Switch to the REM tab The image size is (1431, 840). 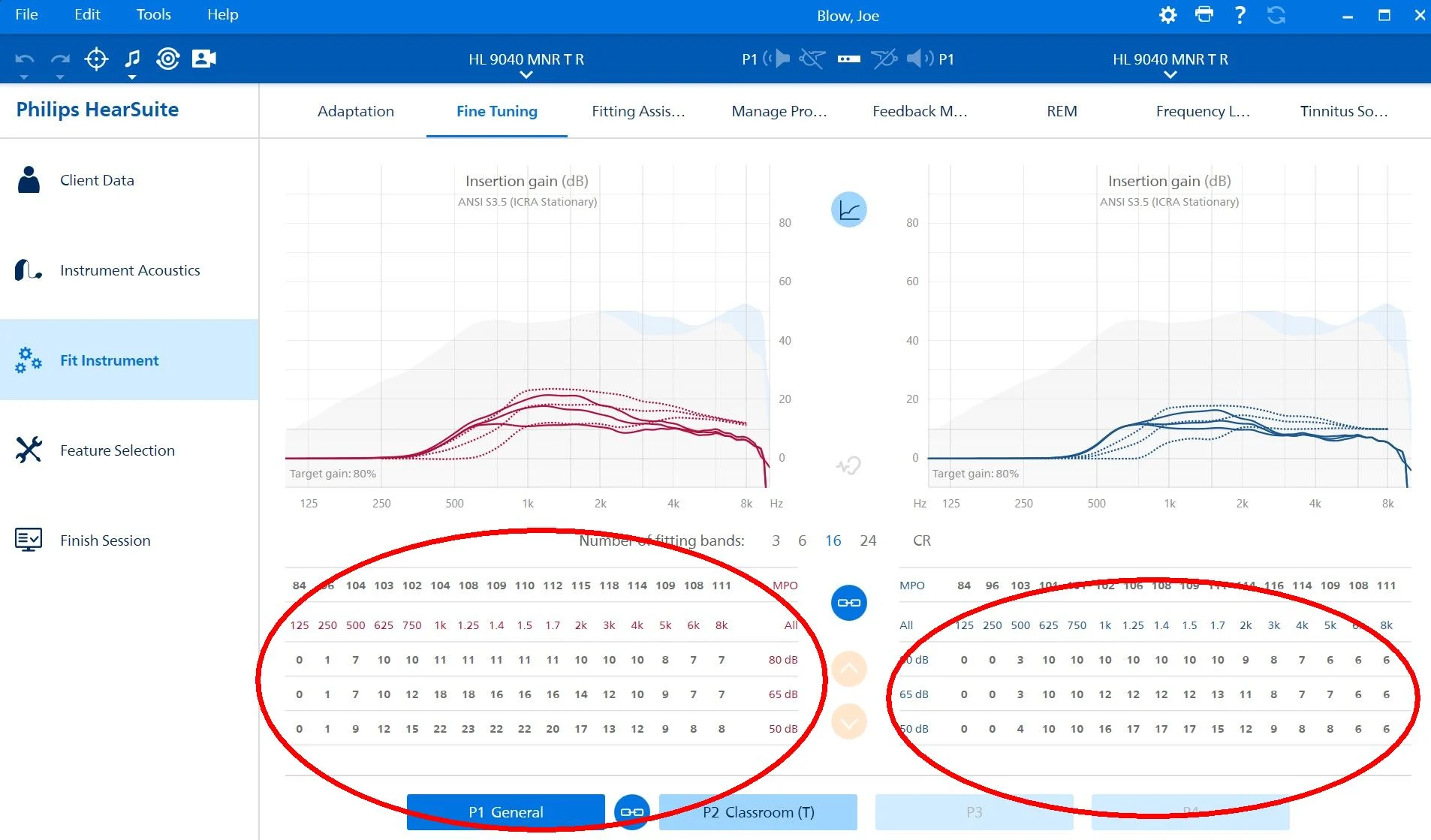[1062, 111]
